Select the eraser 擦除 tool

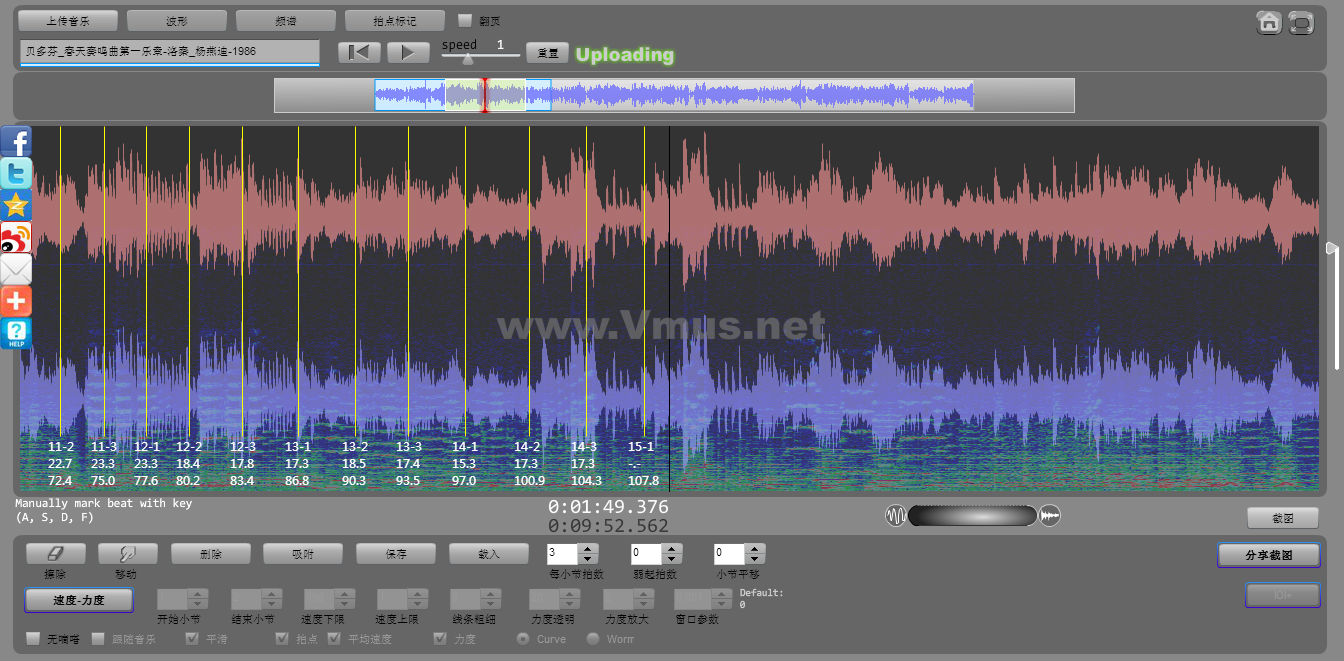coord(55,553)
